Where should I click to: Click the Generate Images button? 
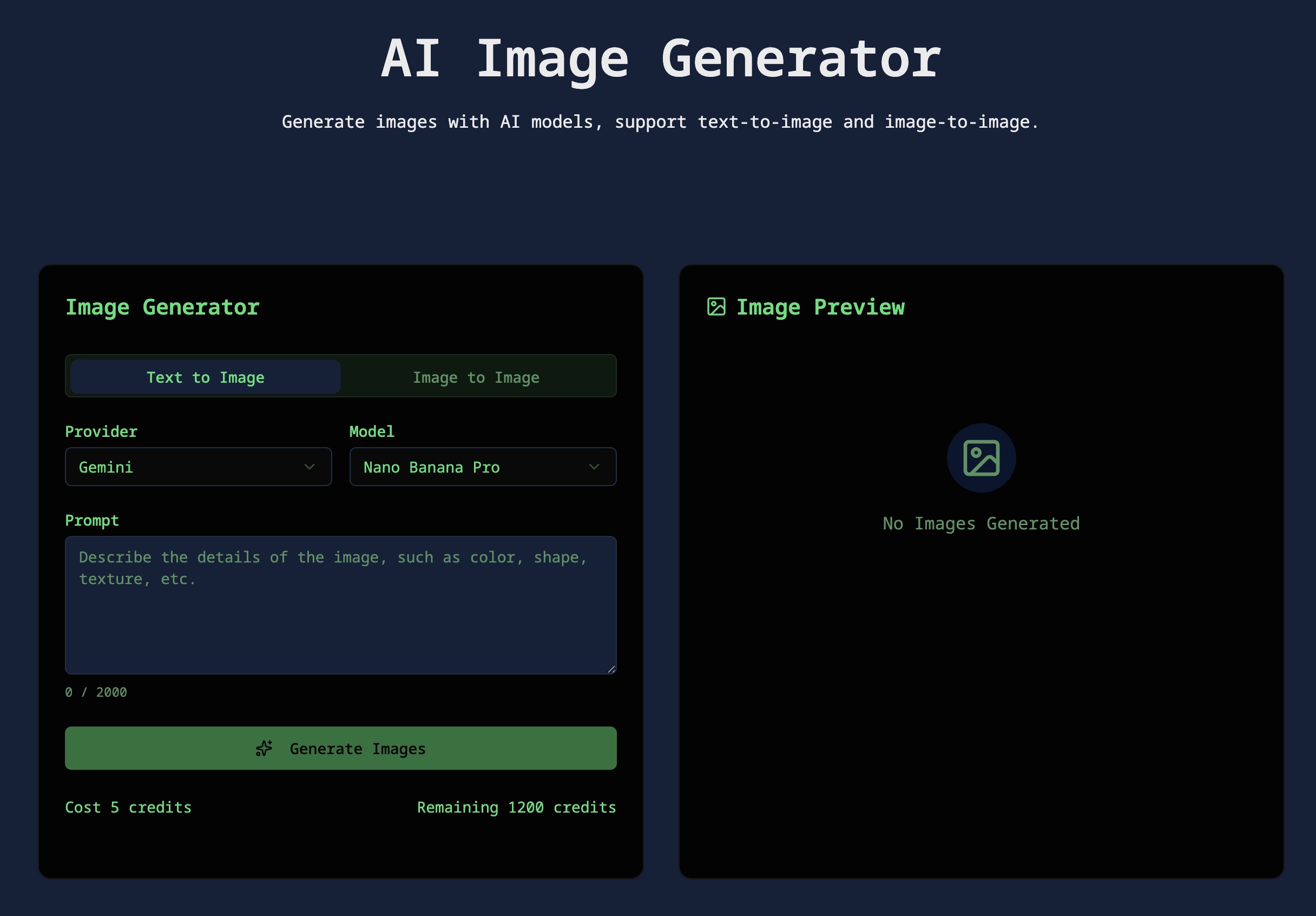340,749
